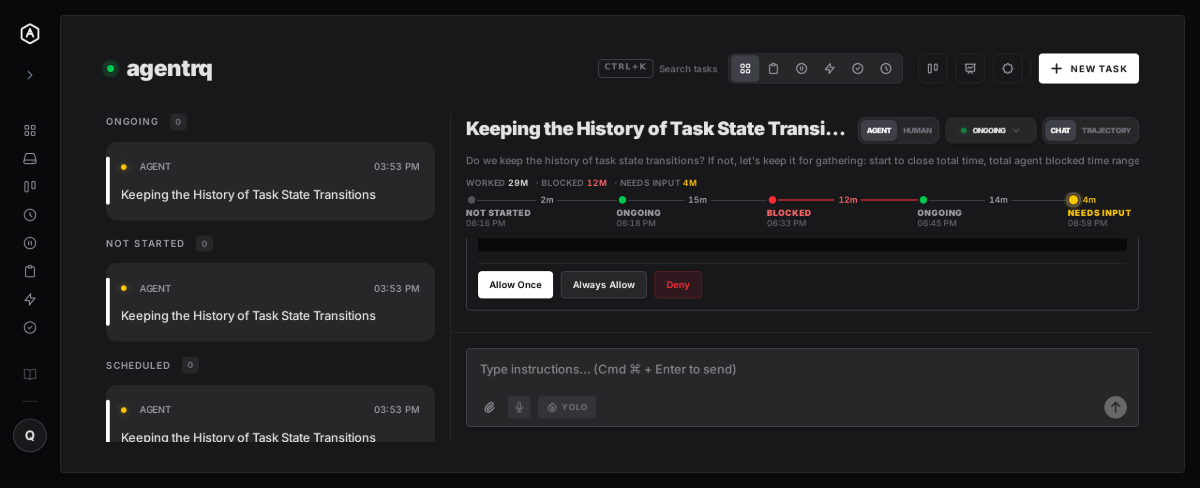Image resolution: width=1200 pixels, height=488 pixels.
Task: Switch assignee toggle to AGENT
Action: (879, 130)
